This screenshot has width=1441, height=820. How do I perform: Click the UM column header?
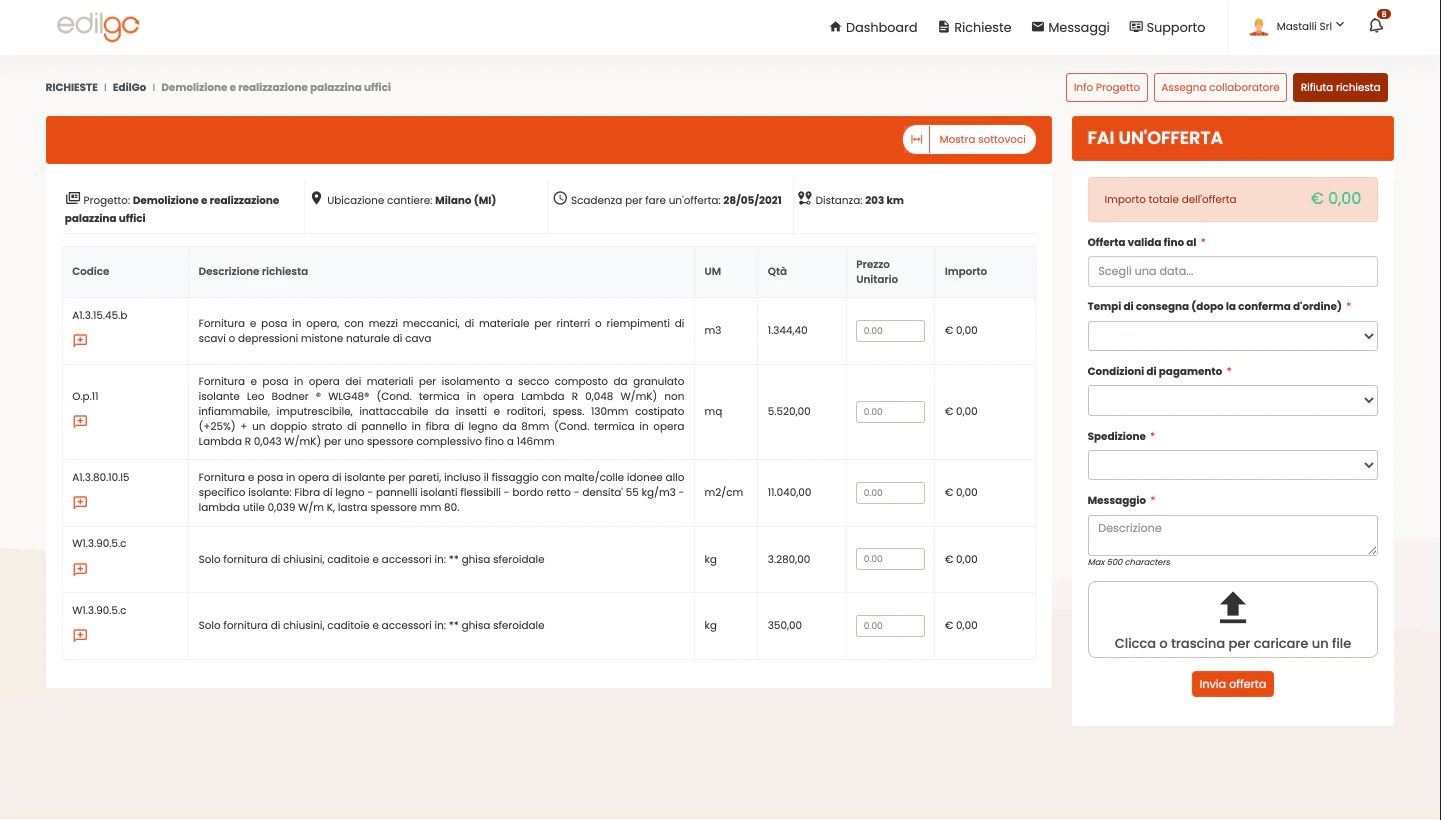tap(712, 271)
